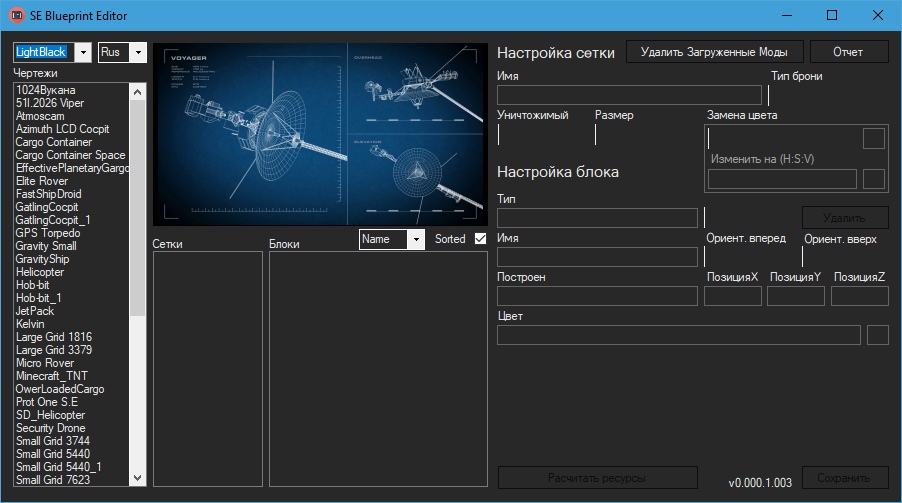902x503 pixels.
Task: Click the Отчет button
Action: point(849,52)
